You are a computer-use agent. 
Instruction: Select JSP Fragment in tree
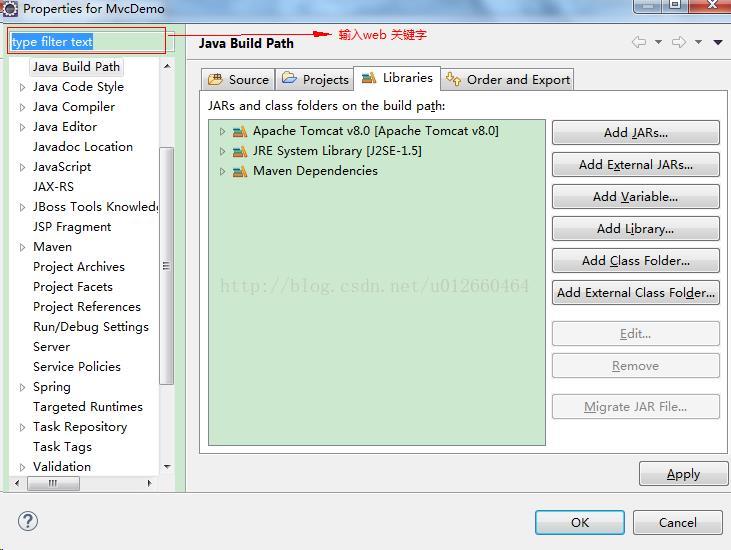pos(72,227)
